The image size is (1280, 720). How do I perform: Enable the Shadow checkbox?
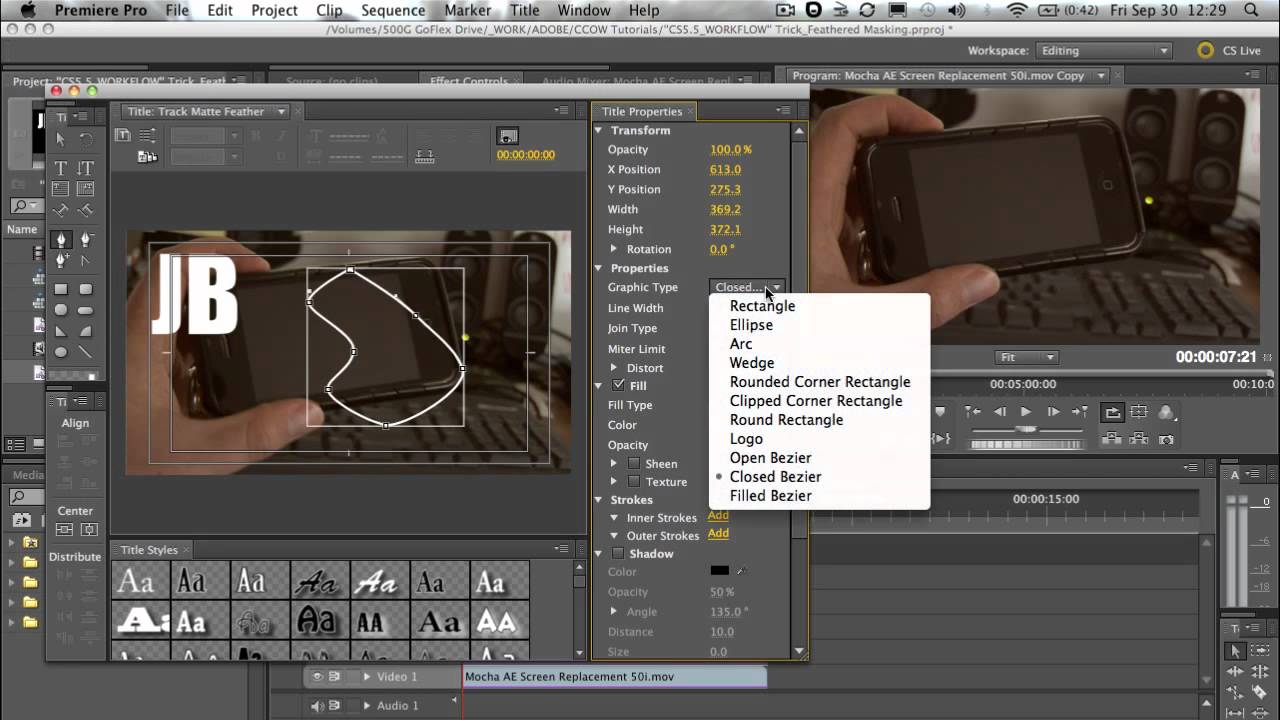[x=618, y=554]
